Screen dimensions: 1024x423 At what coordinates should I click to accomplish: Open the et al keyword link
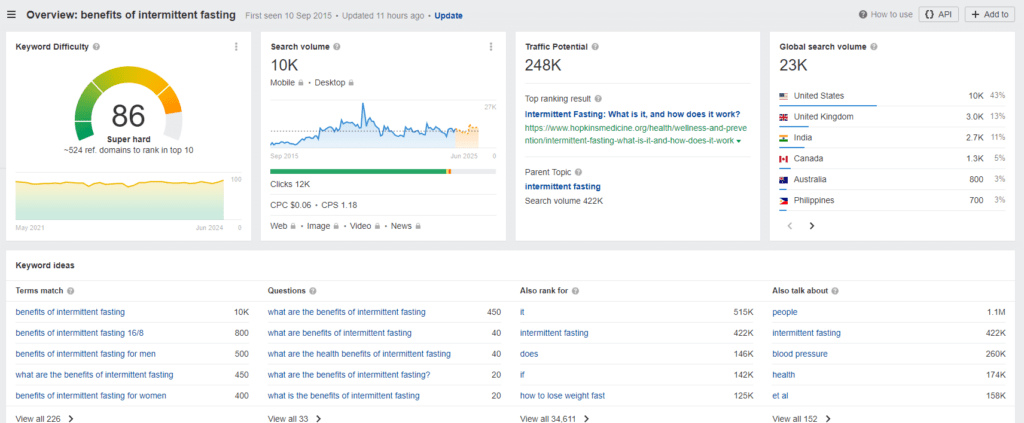point(780,396)
